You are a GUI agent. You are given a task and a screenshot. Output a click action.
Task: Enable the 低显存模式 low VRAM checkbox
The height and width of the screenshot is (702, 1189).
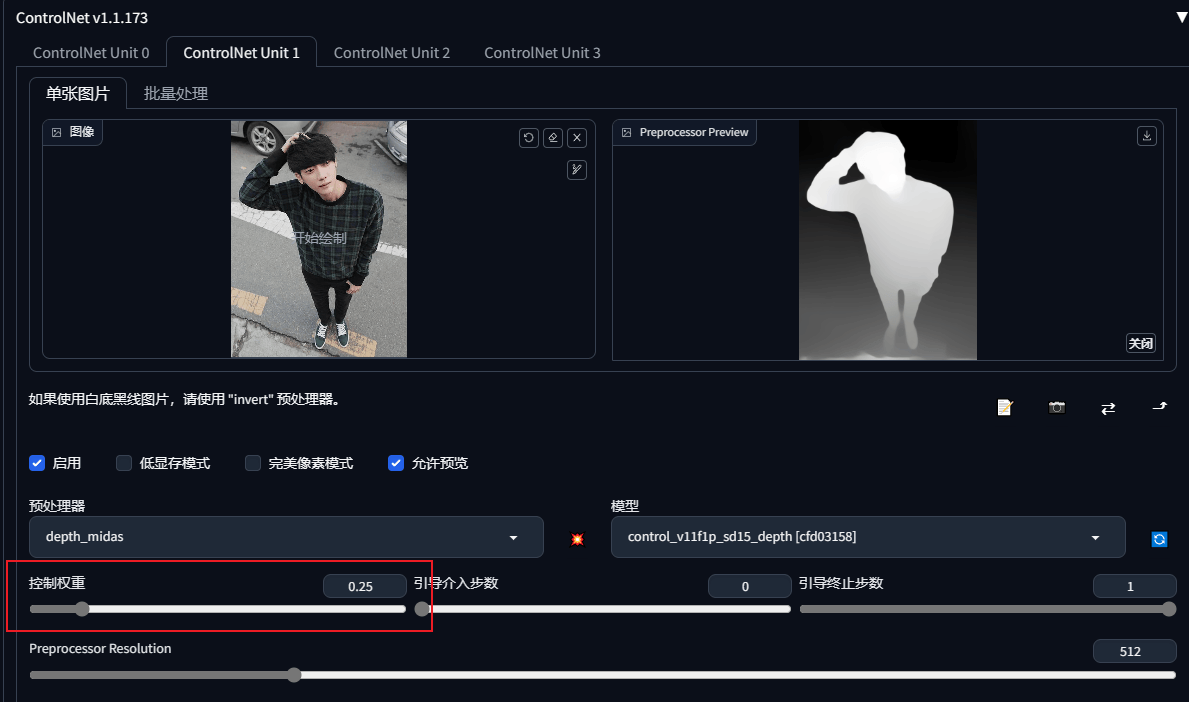(124, 463)
